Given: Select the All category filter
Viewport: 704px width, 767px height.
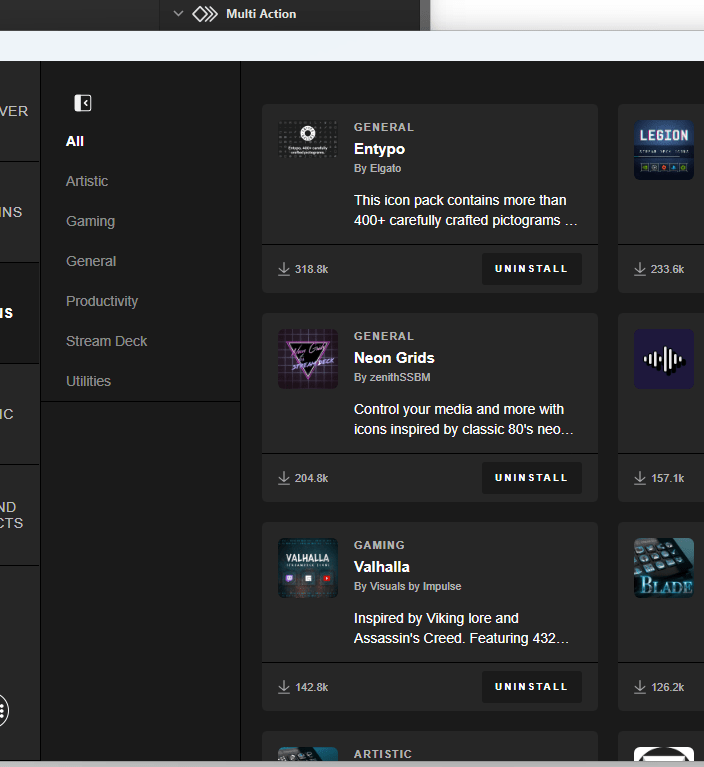Looking at the screenshot, I should [75, 141].
